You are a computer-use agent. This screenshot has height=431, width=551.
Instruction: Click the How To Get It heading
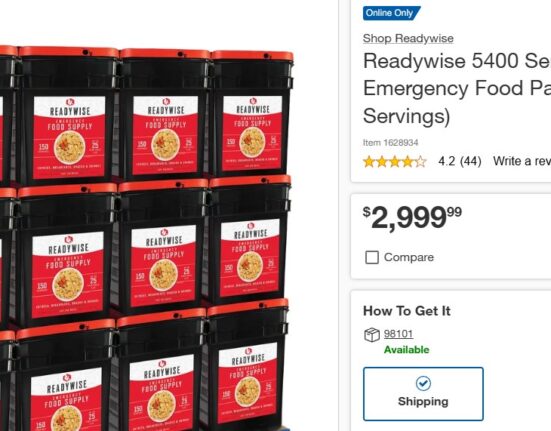point(407,311)
